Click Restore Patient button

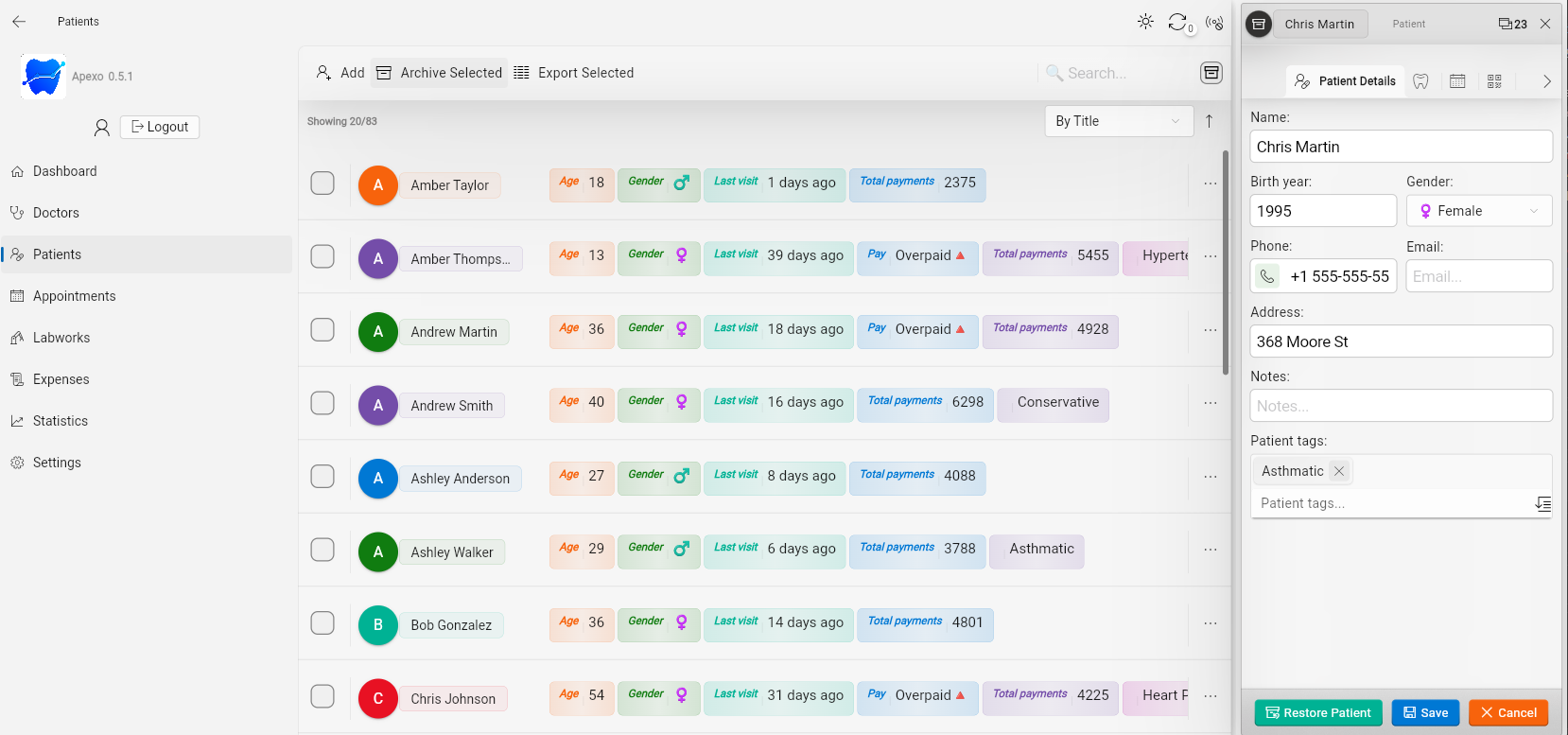[1318, 713]
